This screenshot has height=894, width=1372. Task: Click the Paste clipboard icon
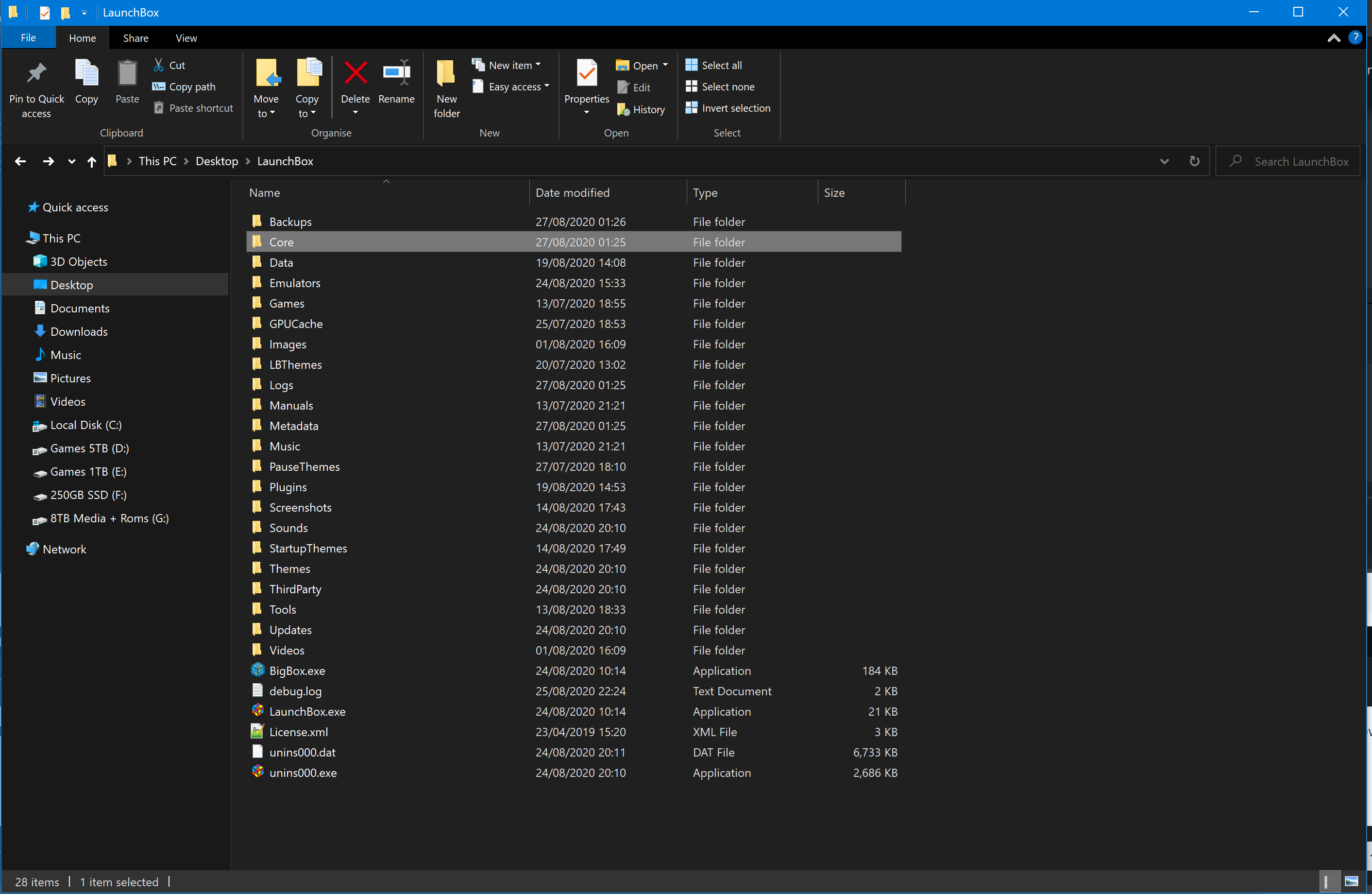pyautogui.click(x=127, y=73)
